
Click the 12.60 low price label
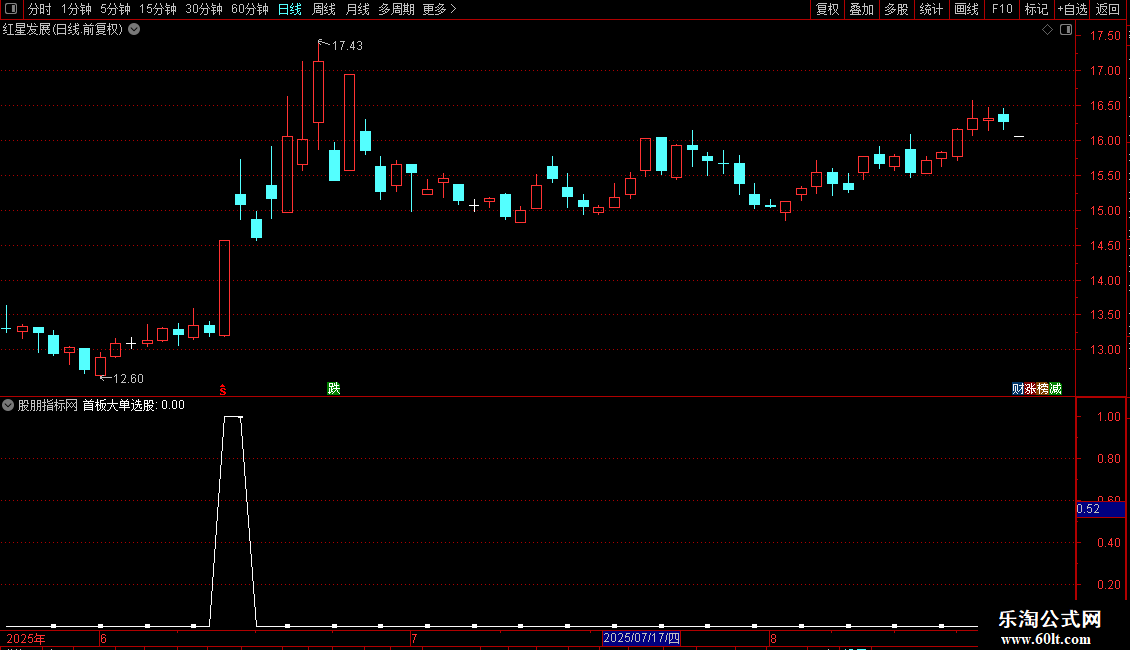coord(128,378)
